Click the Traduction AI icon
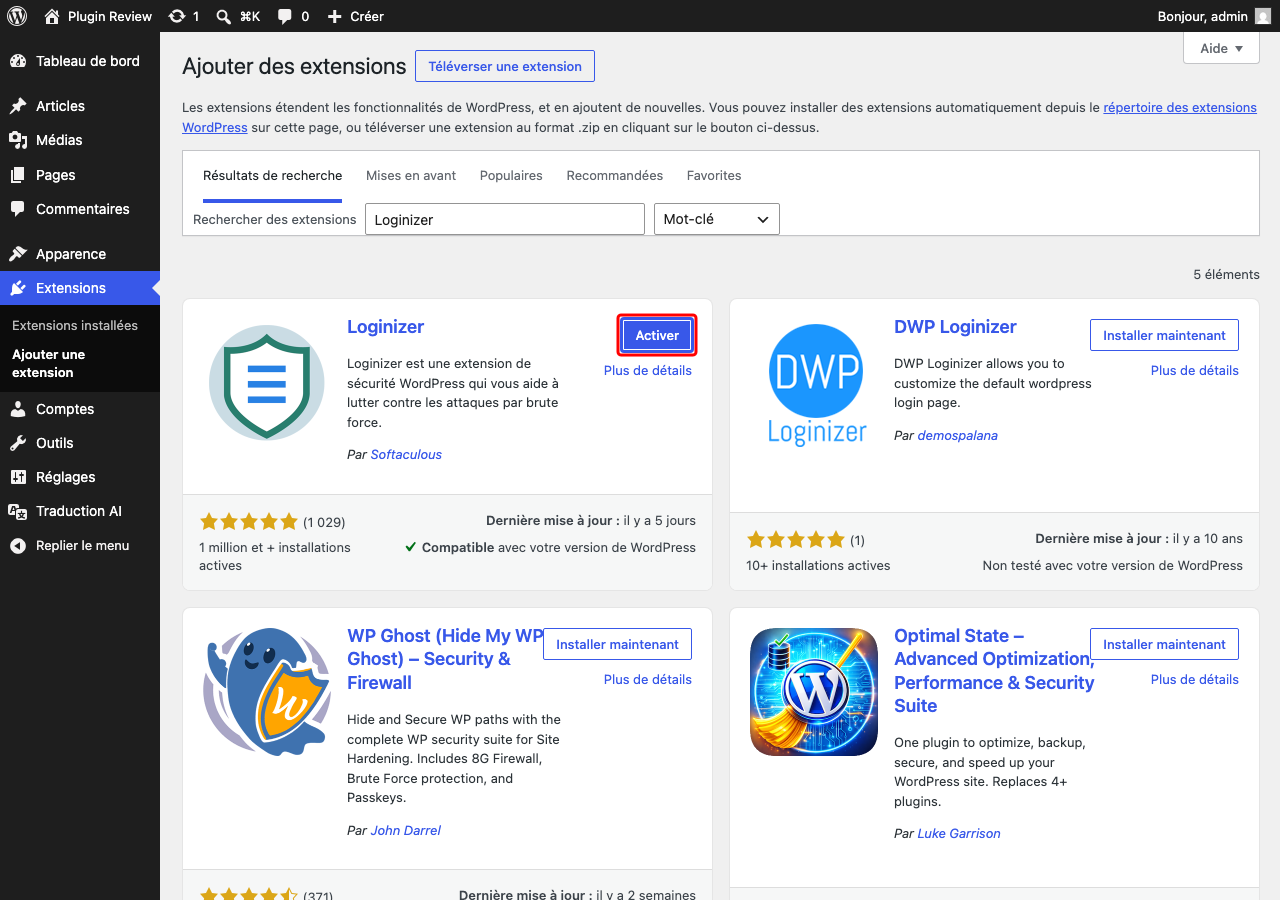 18,511
